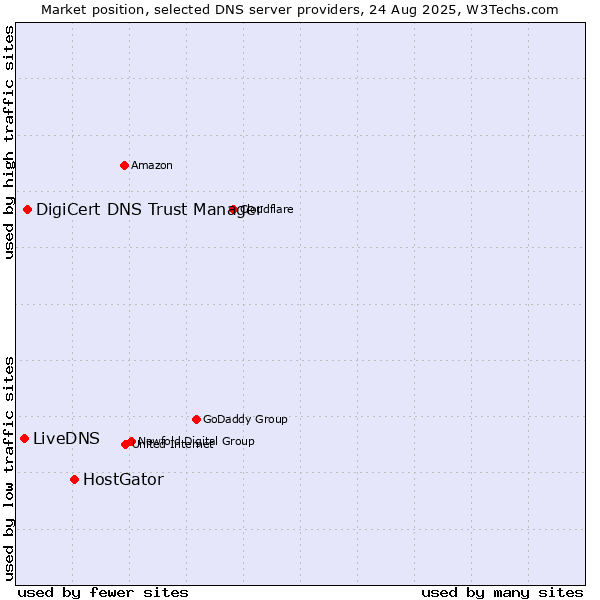Click the 'GoDaddy Group' label text

tap(245, 420)
